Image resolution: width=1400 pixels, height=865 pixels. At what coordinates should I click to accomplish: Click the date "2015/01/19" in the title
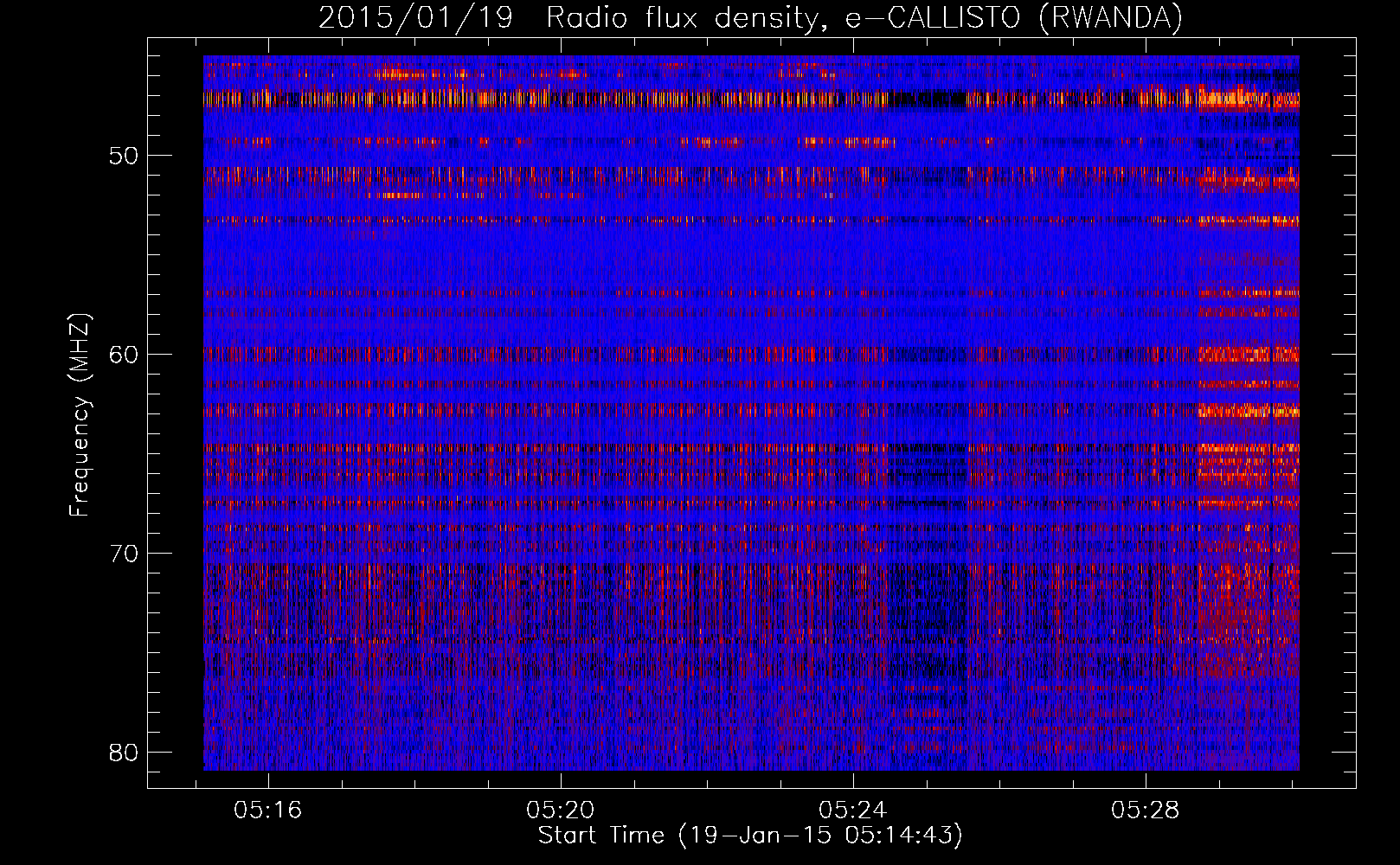[416, 17]
